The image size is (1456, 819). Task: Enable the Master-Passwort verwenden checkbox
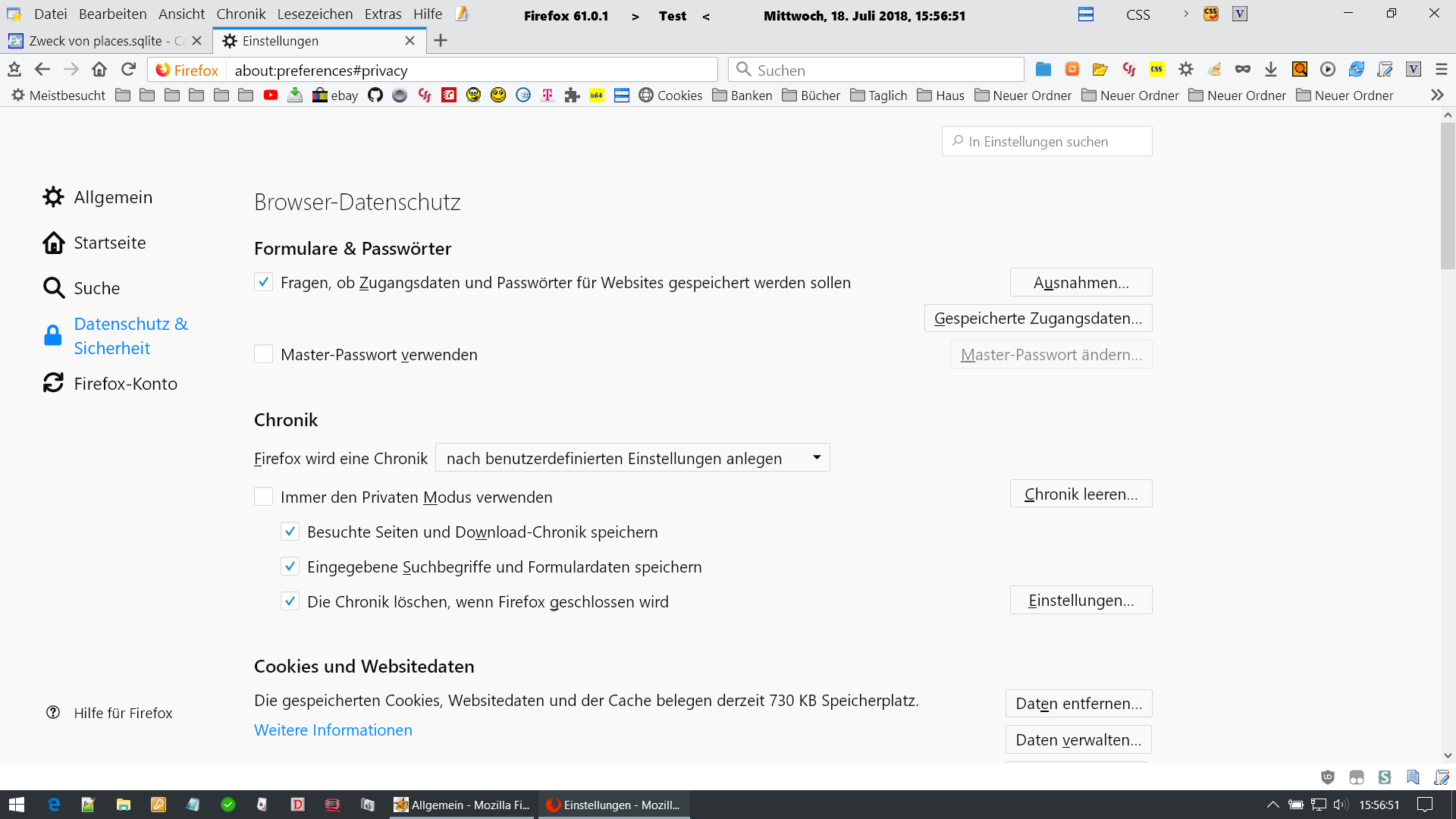point(263,354)
